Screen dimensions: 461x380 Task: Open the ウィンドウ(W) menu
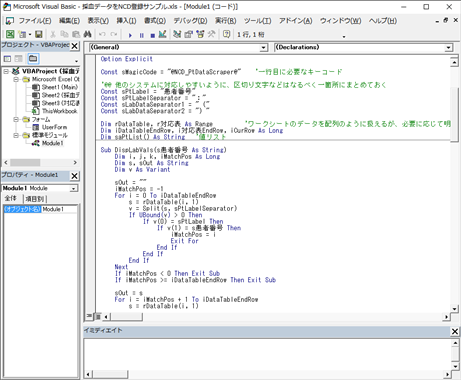340,21
